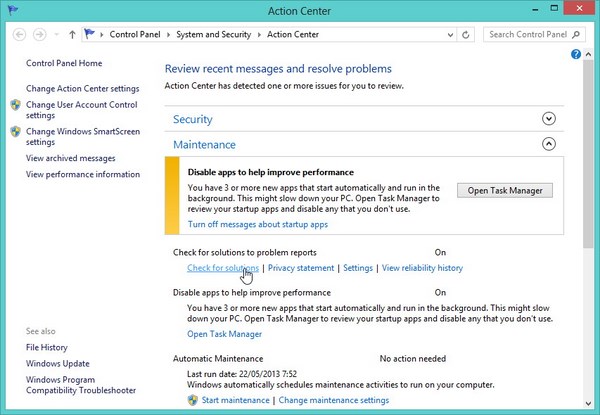Open View performance information

(83, 174)
